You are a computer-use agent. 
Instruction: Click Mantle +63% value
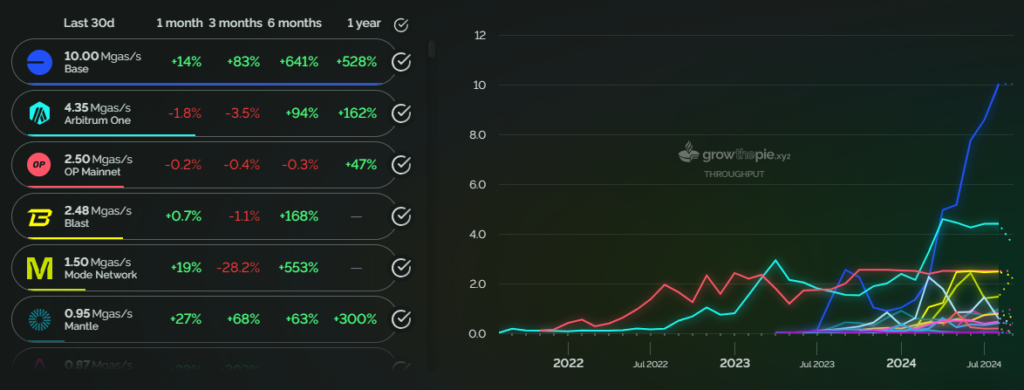point(302,319)
